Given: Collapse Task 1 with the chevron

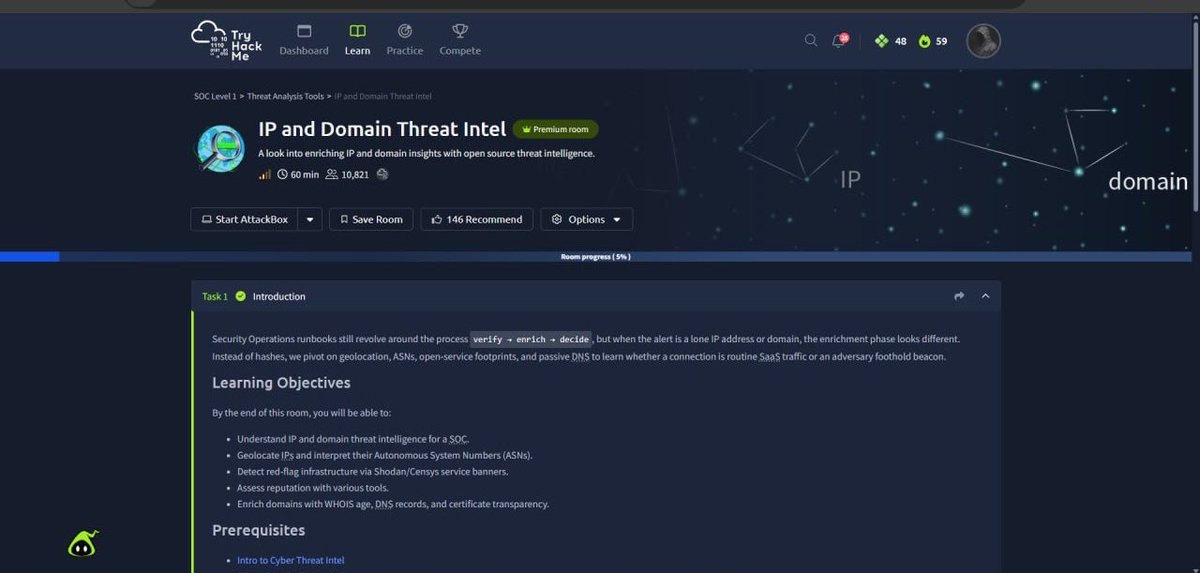Looking at the screenshot, I should point(985,296).
